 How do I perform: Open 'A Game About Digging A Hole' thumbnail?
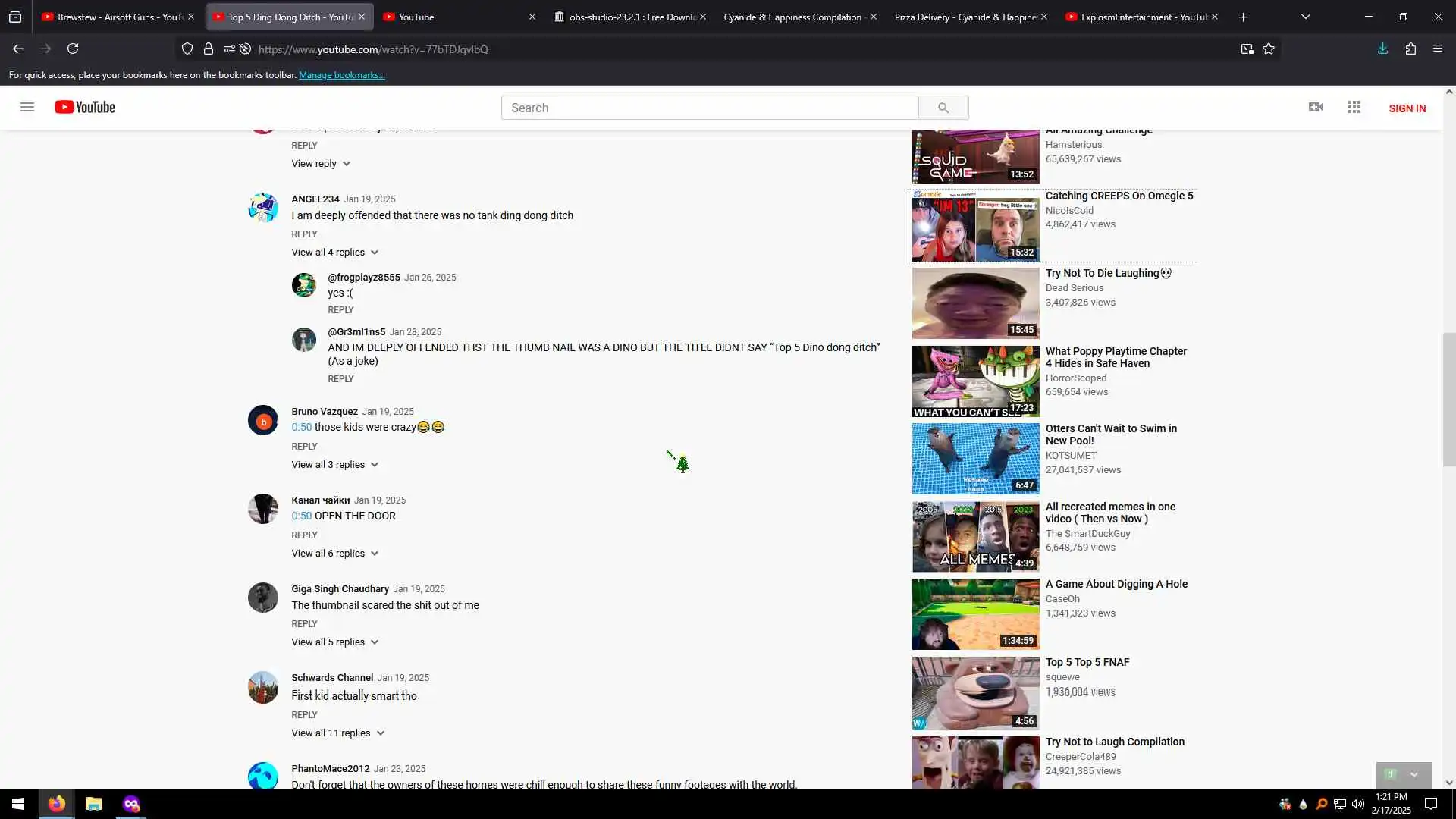coord(975,614)
